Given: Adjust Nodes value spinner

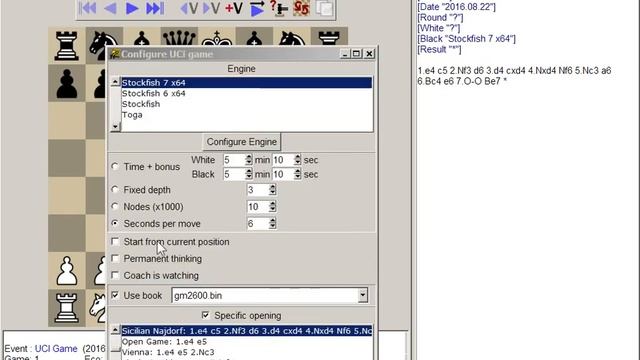Looking at the screenshot, I should pyautogui.click(x=272, y=207).
